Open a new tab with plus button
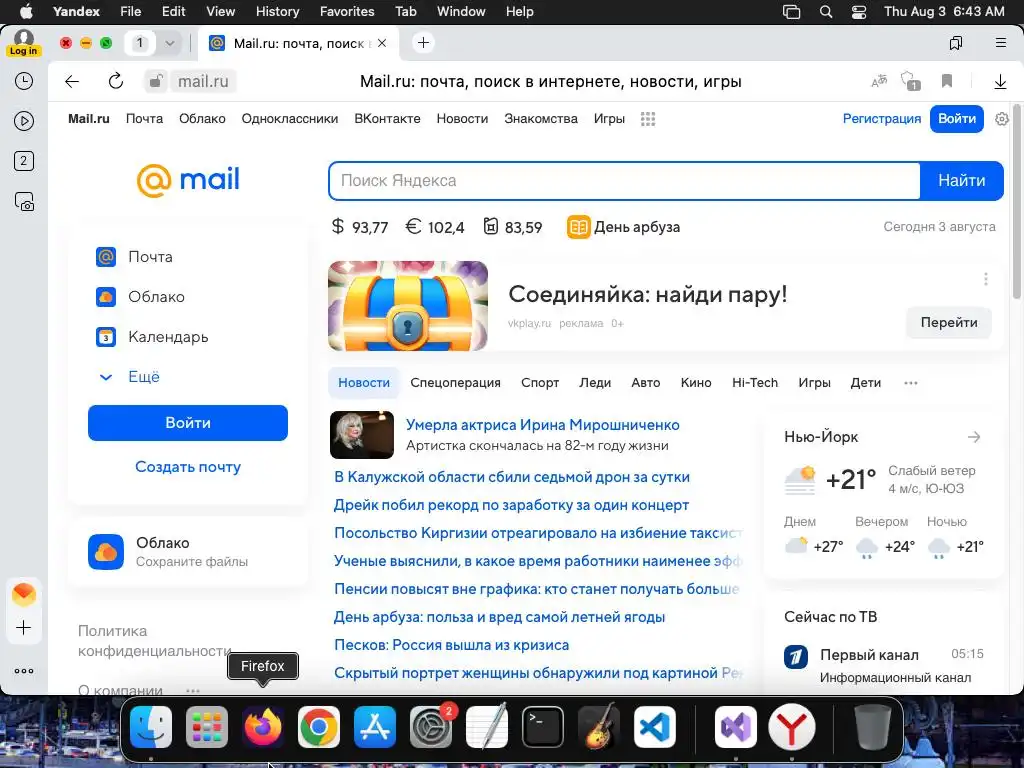Screen dimensions: 1024x768 coord(423,43)
